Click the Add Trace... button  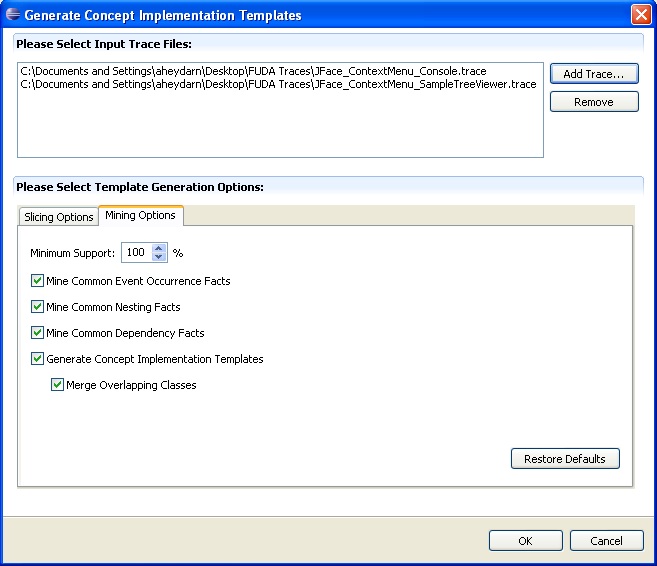(593, 74)
